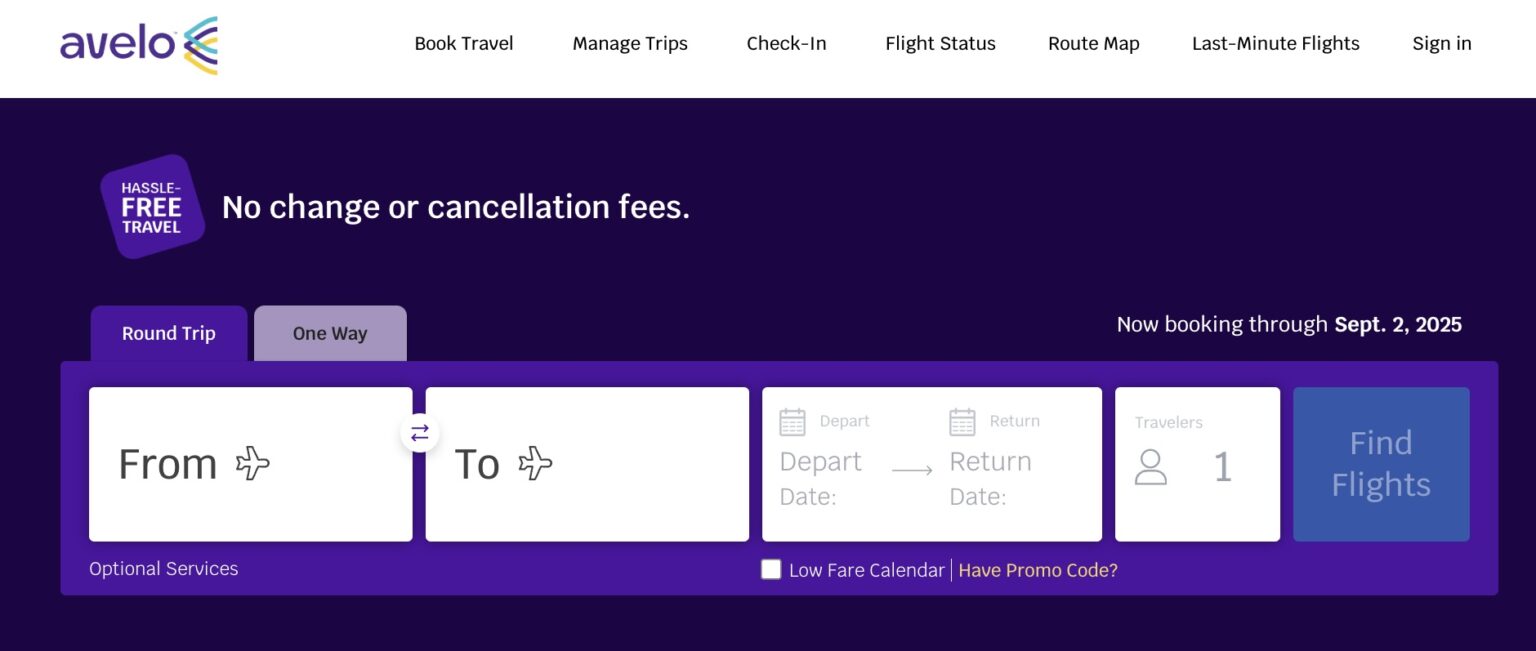Switch to One Way trip type
This screenshot has width=1536, height=651.
(x=330, y=333)
